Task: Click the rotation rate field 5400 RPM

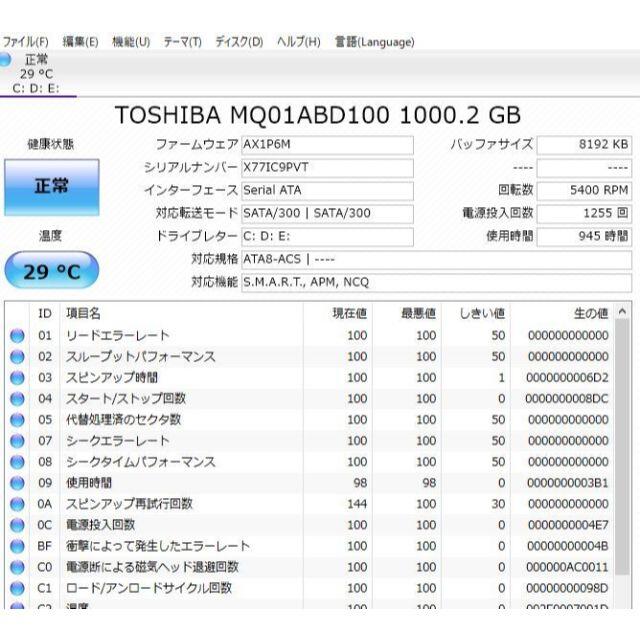Action: coord(584,191)
